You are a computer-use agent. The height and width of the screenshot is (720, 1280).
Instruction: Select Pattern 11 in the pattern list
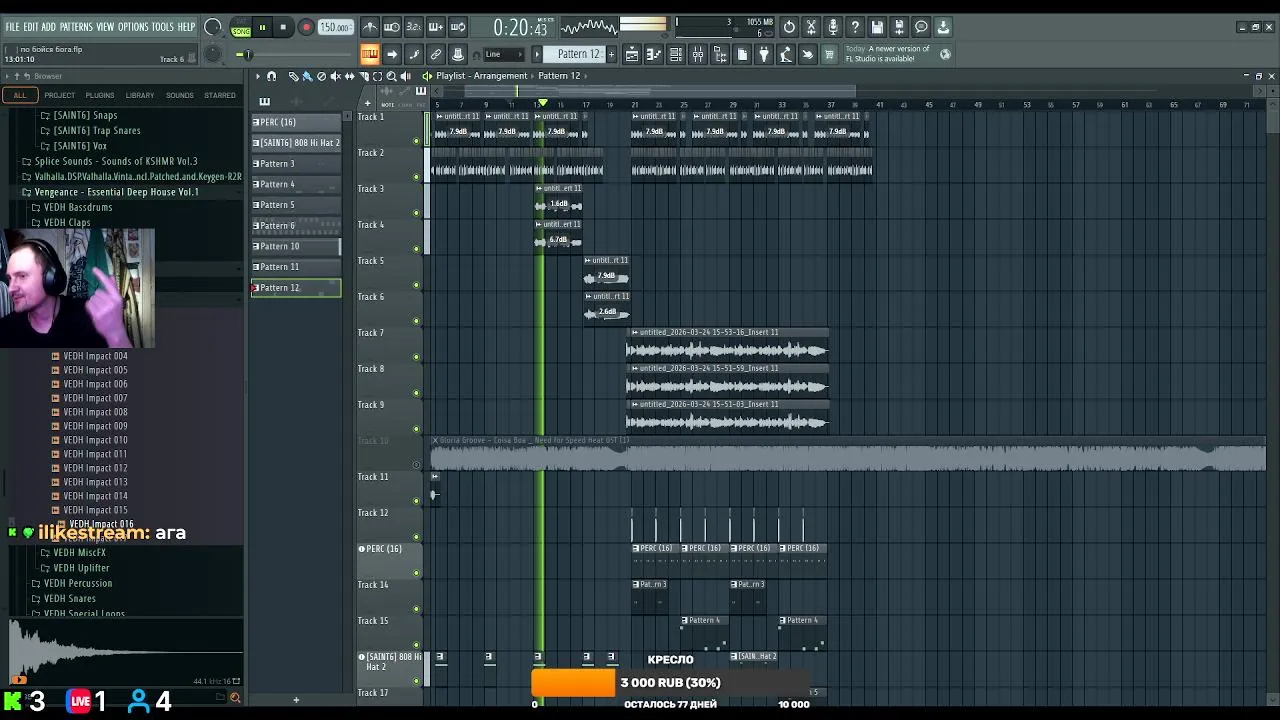296,267
